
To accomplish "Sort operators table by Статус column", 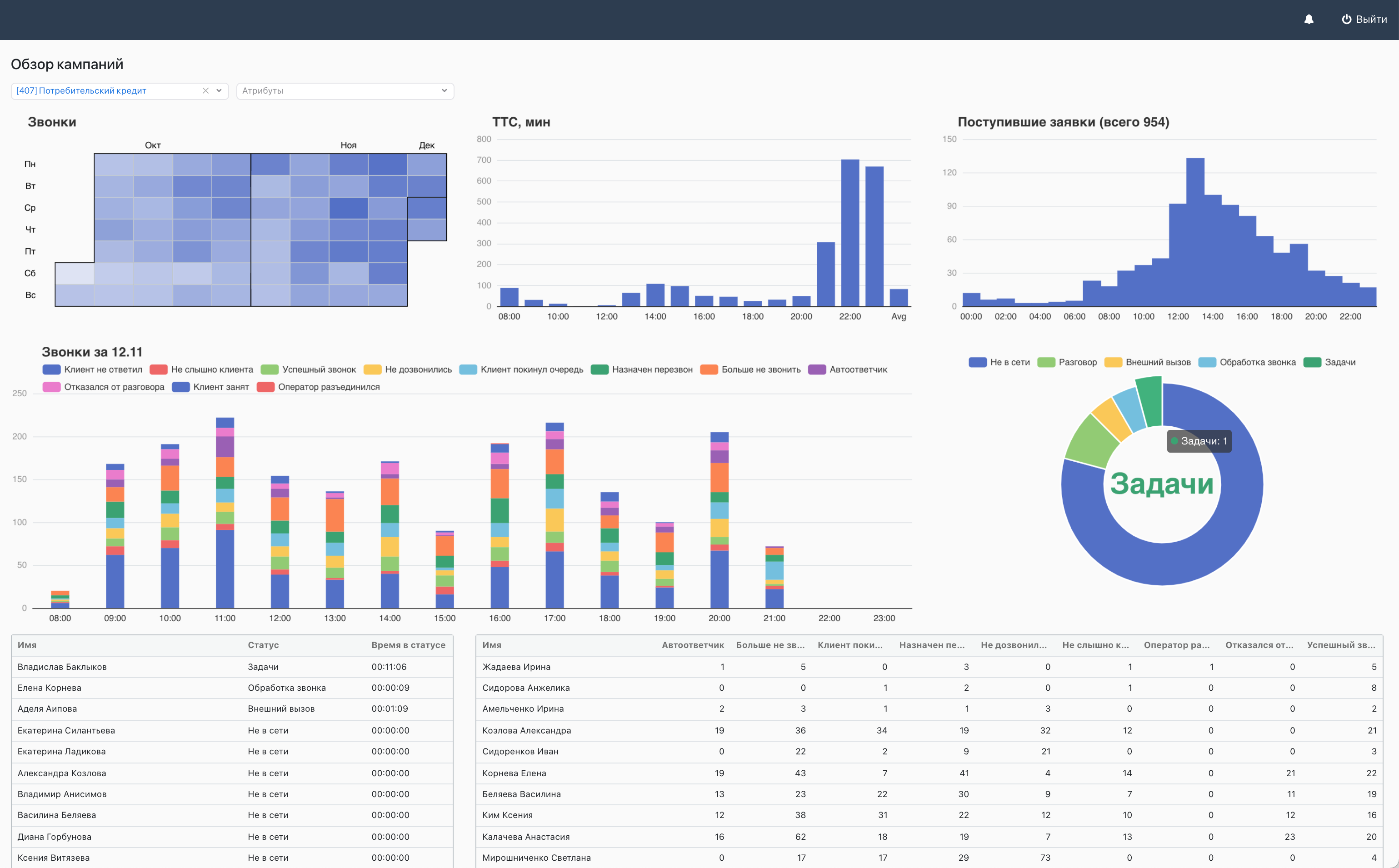I will (x=264, y=645).
